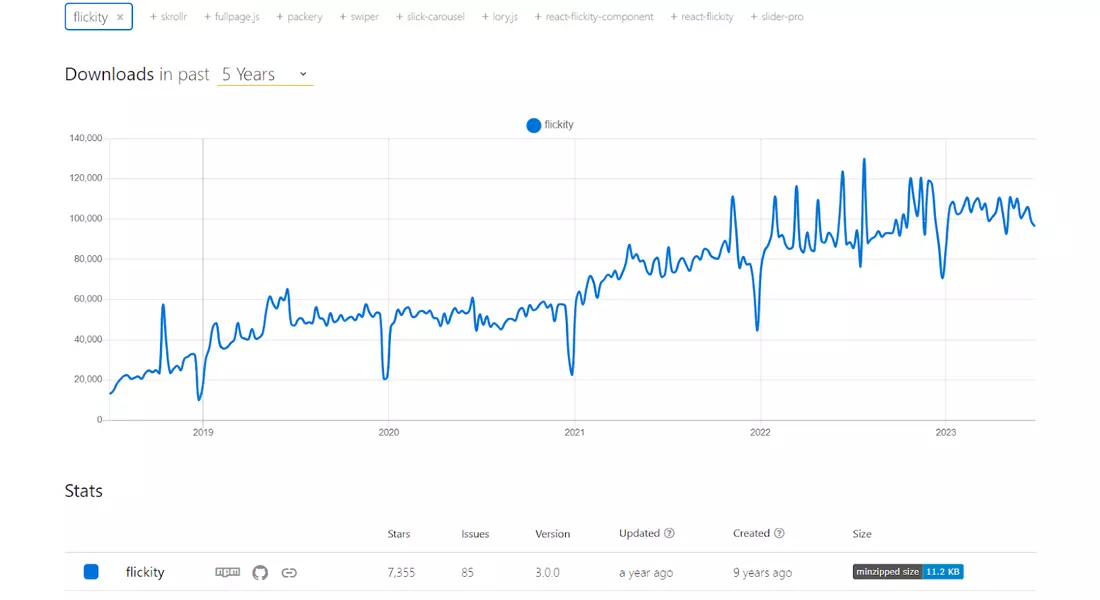Select the 85 issues value

click(467, 573)
